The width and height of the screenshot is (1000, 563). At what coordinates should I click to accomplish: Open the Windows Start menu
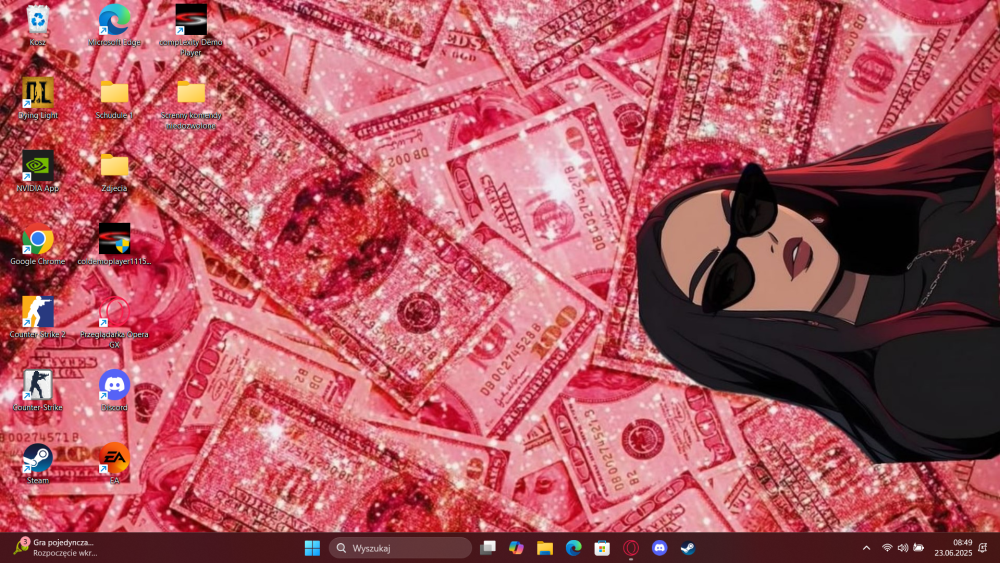312,548
